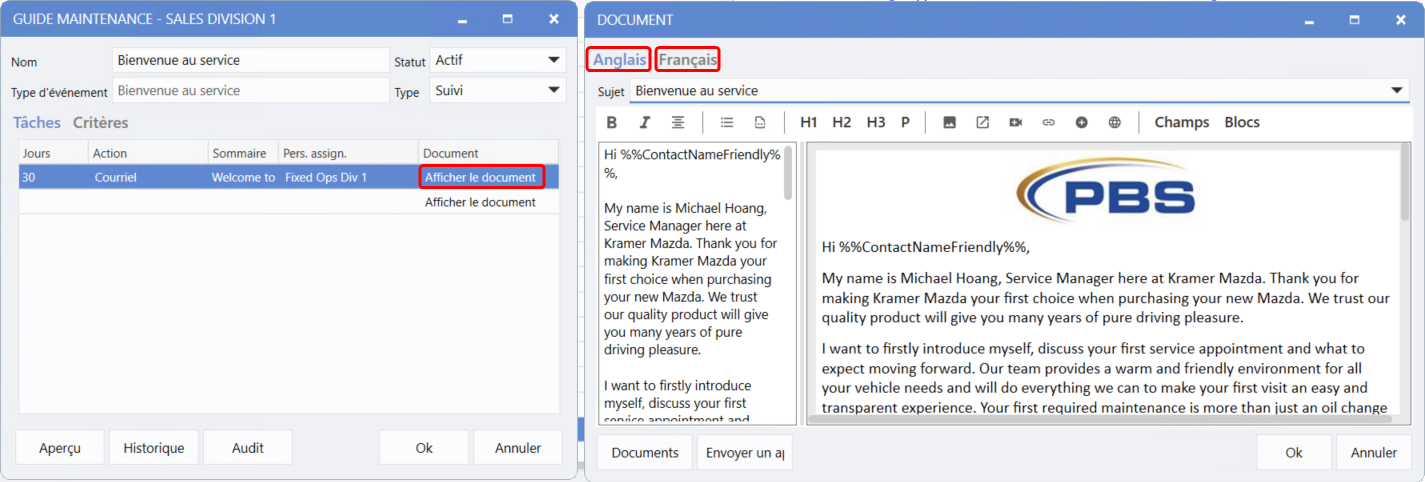Click the plus circle icon
This screenshot has width=1425, height=482.
pyautogui.click(x=1082, y=122)
